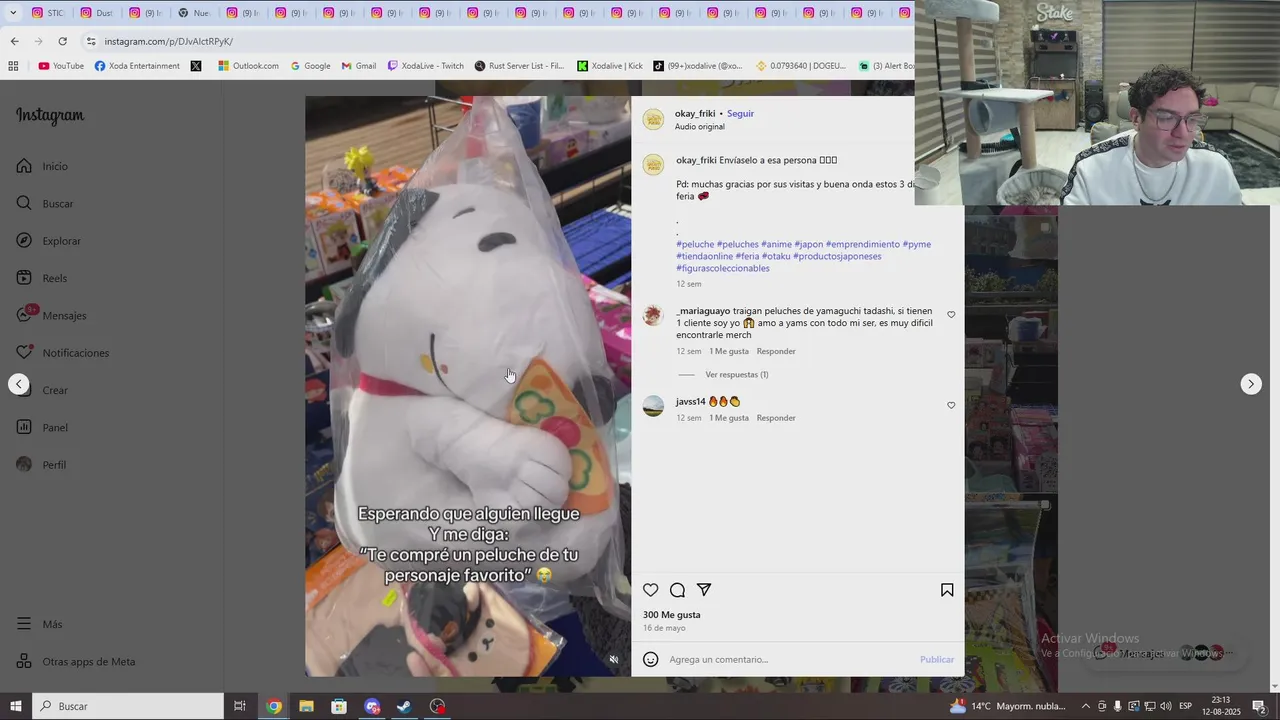This screenshot has height=720, width=1280.
Task: Click Publicar to post comment
Action: pyautogui.click(x=937, y=659)
